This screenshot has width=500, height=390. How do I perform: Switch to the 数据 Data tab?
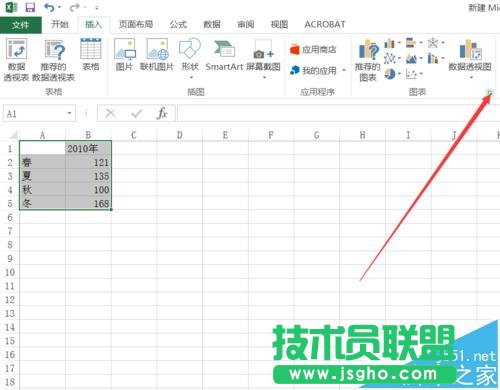tap(212, 24)
